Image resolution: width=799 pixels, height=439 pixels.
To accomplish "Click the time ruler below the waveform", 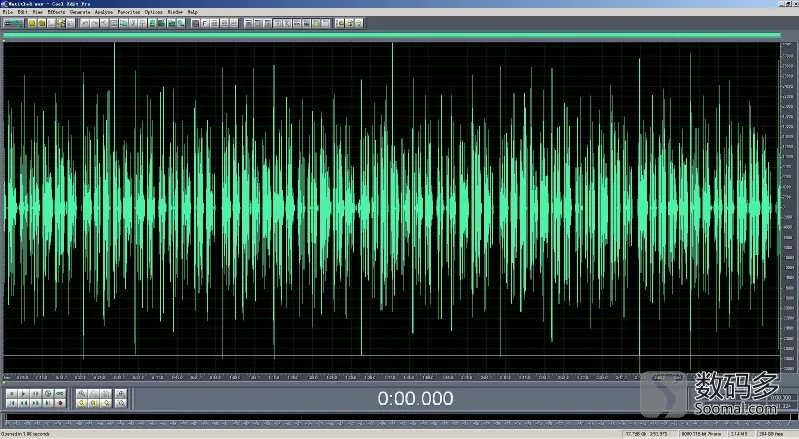I will point(392,377).
